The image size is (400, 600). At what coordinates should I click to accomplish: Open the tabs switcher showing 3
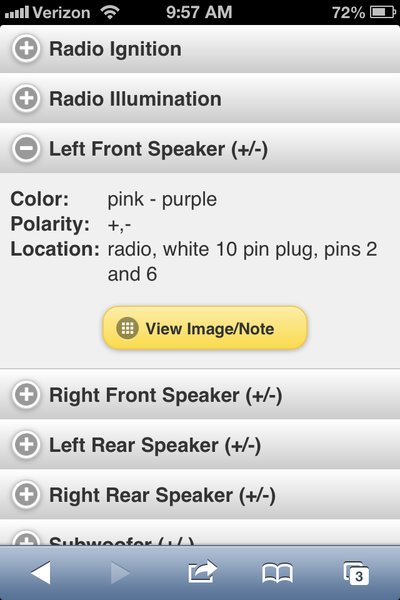[x=356, y=573]
